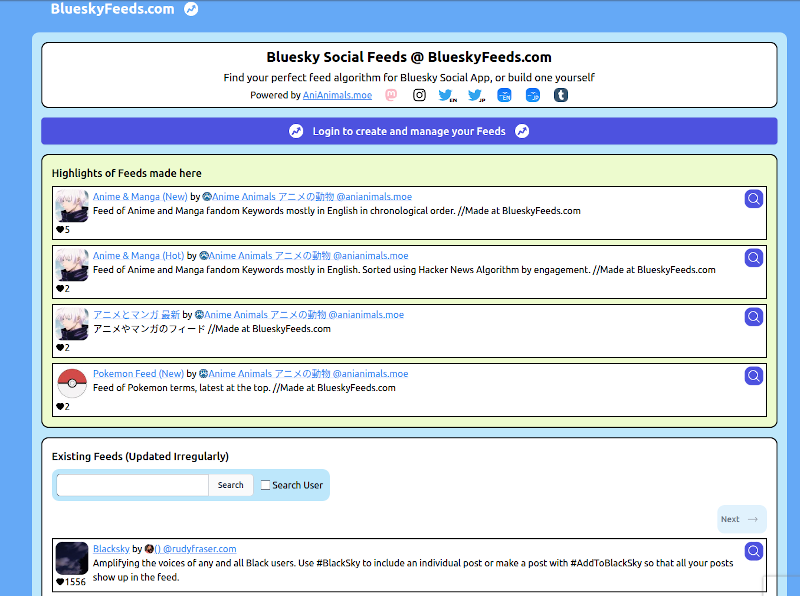Click the left chart icon on login banner
The width and height of the screenshot is (800, 596).
(296, 131)
